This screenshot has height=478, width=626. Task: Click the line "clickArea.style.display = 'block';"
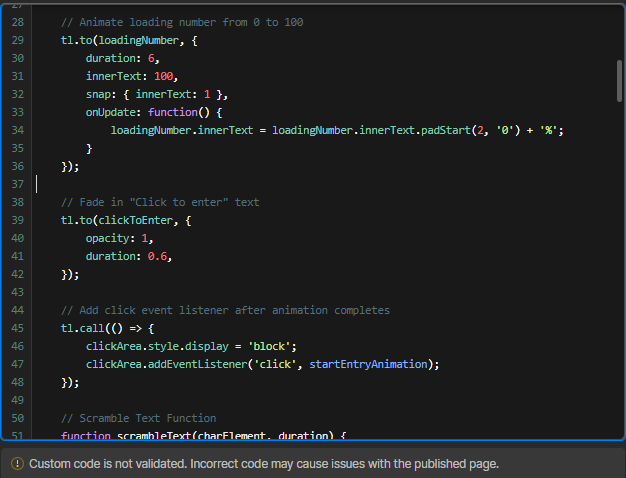(x=191, y=346)
